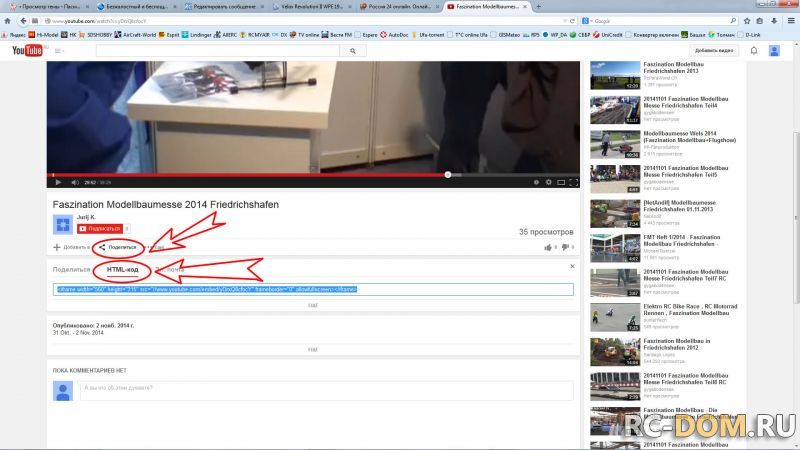The height and width of the screenshot is (450, 800).
Task: Click the page vertical scrollbar
Action: (x=795, y=219)
